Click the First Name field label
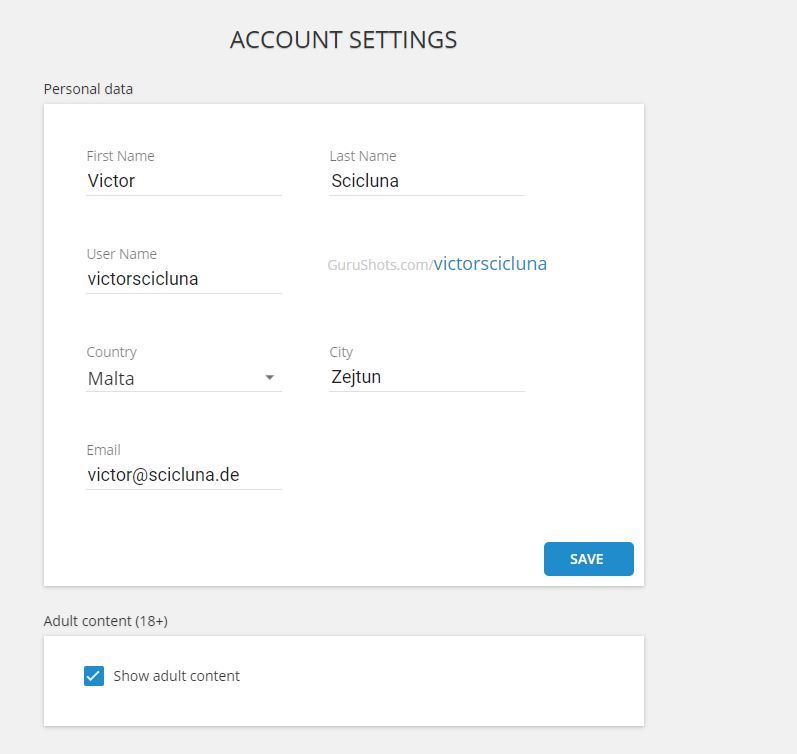 click(x=120, y=156)
